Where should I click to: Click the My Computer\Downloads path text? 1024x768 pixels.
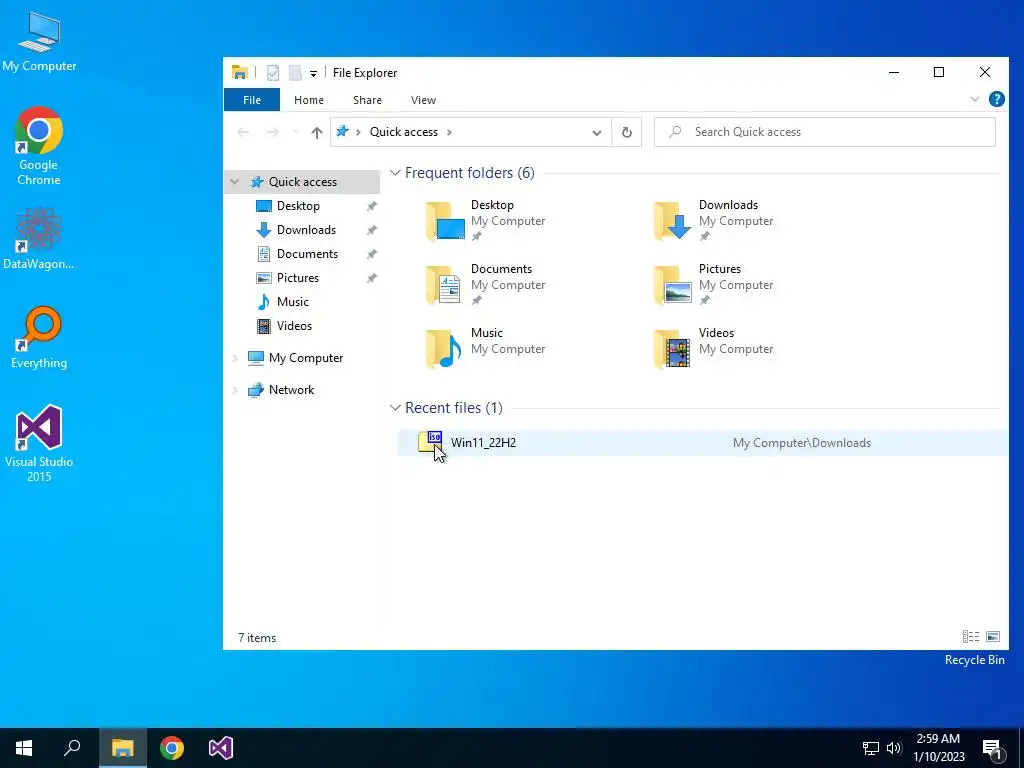[801, 443]
